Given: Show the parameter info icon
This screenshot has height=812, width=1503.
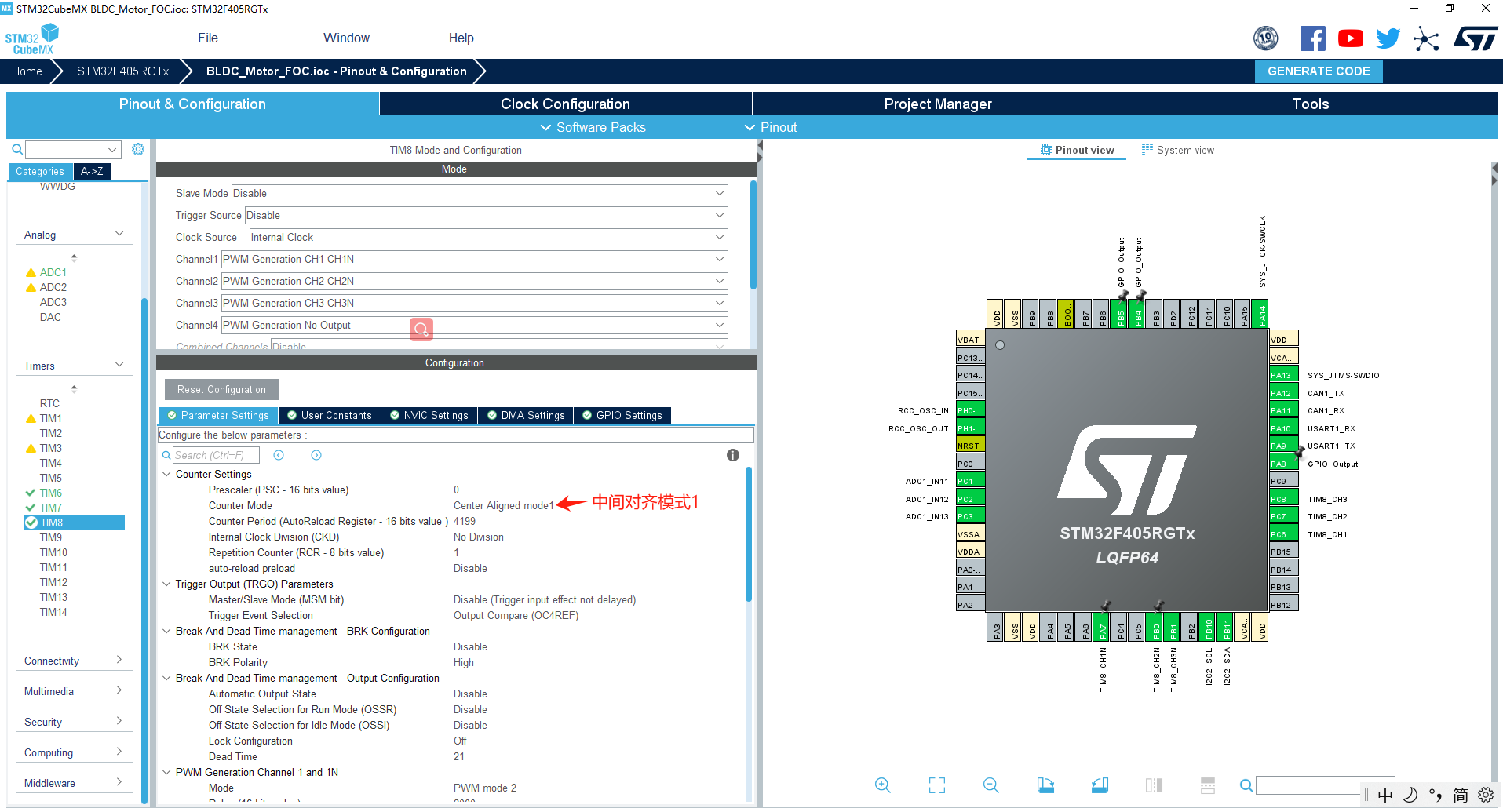Looking at the screenshot, I should [x=733, y=455].
